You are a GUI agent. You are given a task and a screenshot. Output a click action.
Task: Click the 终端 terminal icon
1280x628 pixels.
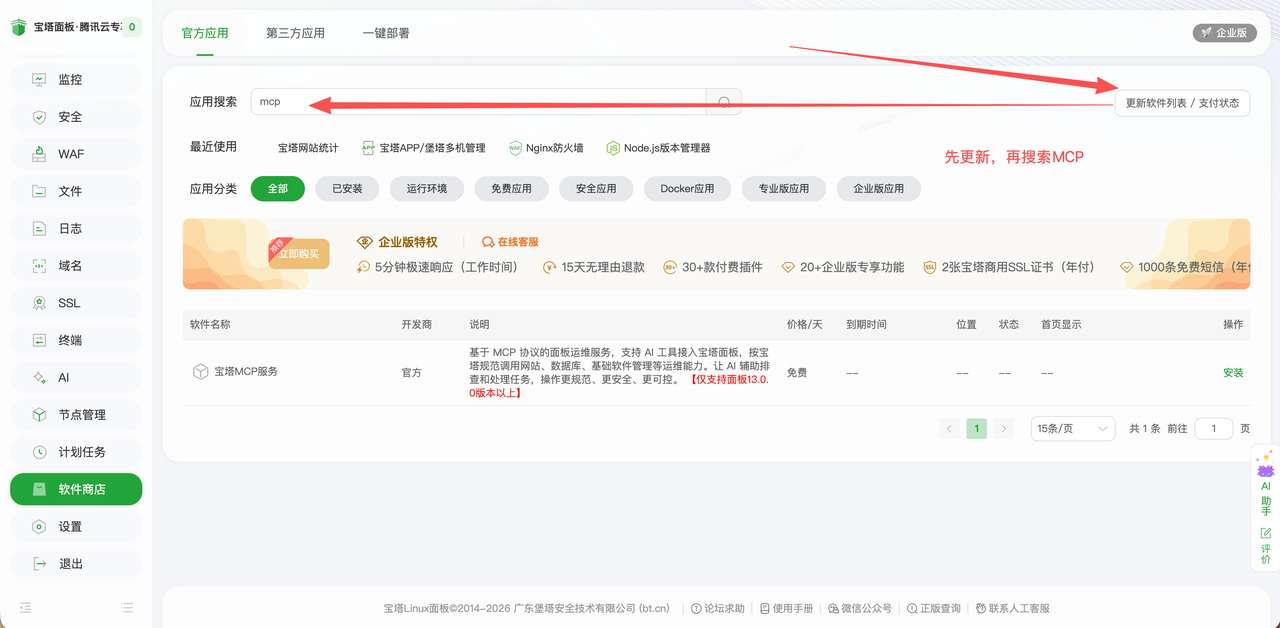pyautogui.click(x=39, y=340)
